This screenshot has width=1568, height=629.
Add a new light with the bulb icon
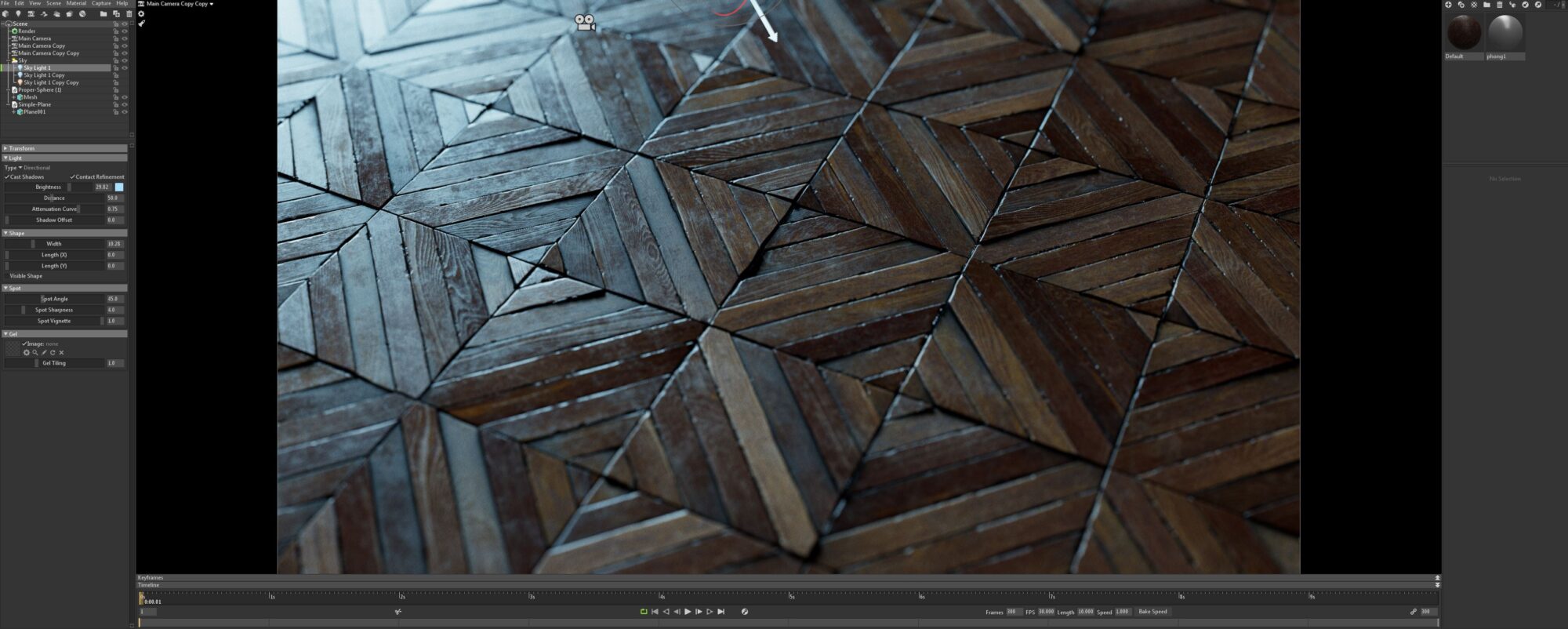[18, 13]
